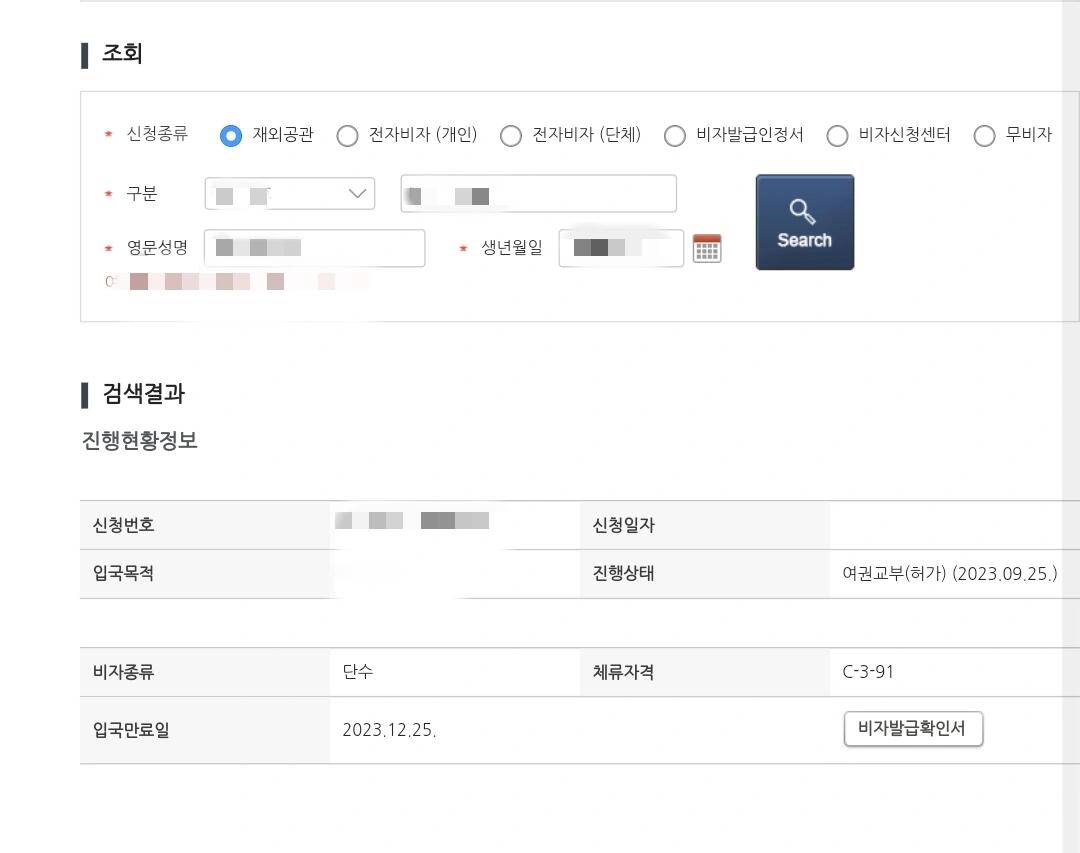1080x853 pixels.
Task: Click the 신청번호 label cell
Action: [205, 525]
